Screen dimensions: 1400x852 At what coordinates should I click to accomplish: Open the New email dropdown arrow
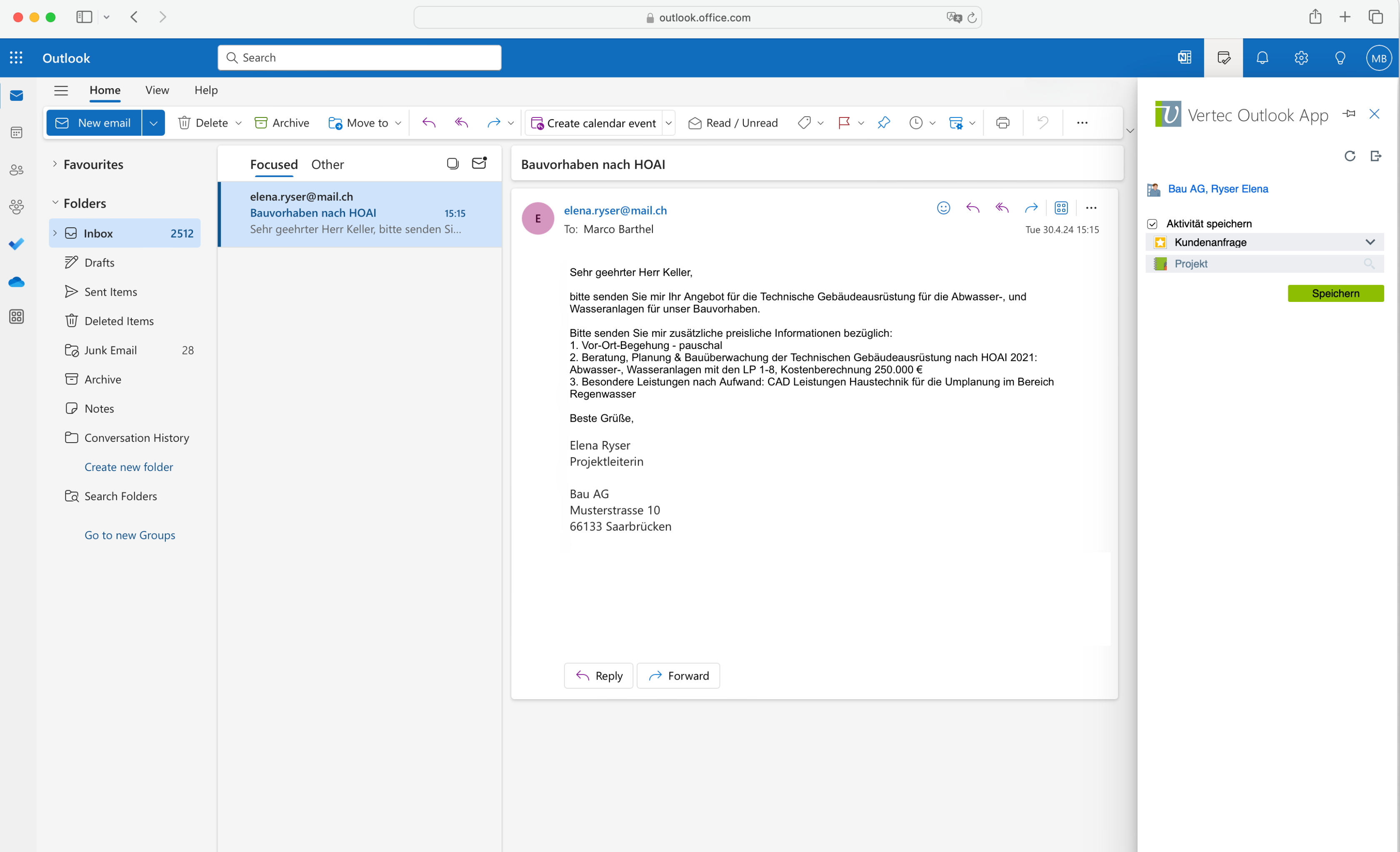(x=153, y=123)
